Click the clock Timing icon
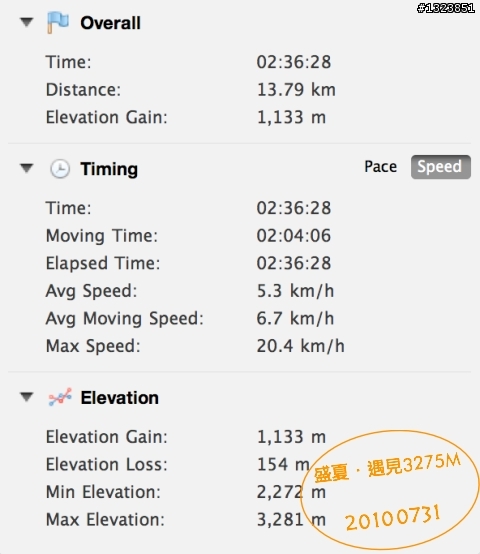Image resolution: width=480 pixels, height=554 pixels. pyautogui.click(x=60, y=169)
